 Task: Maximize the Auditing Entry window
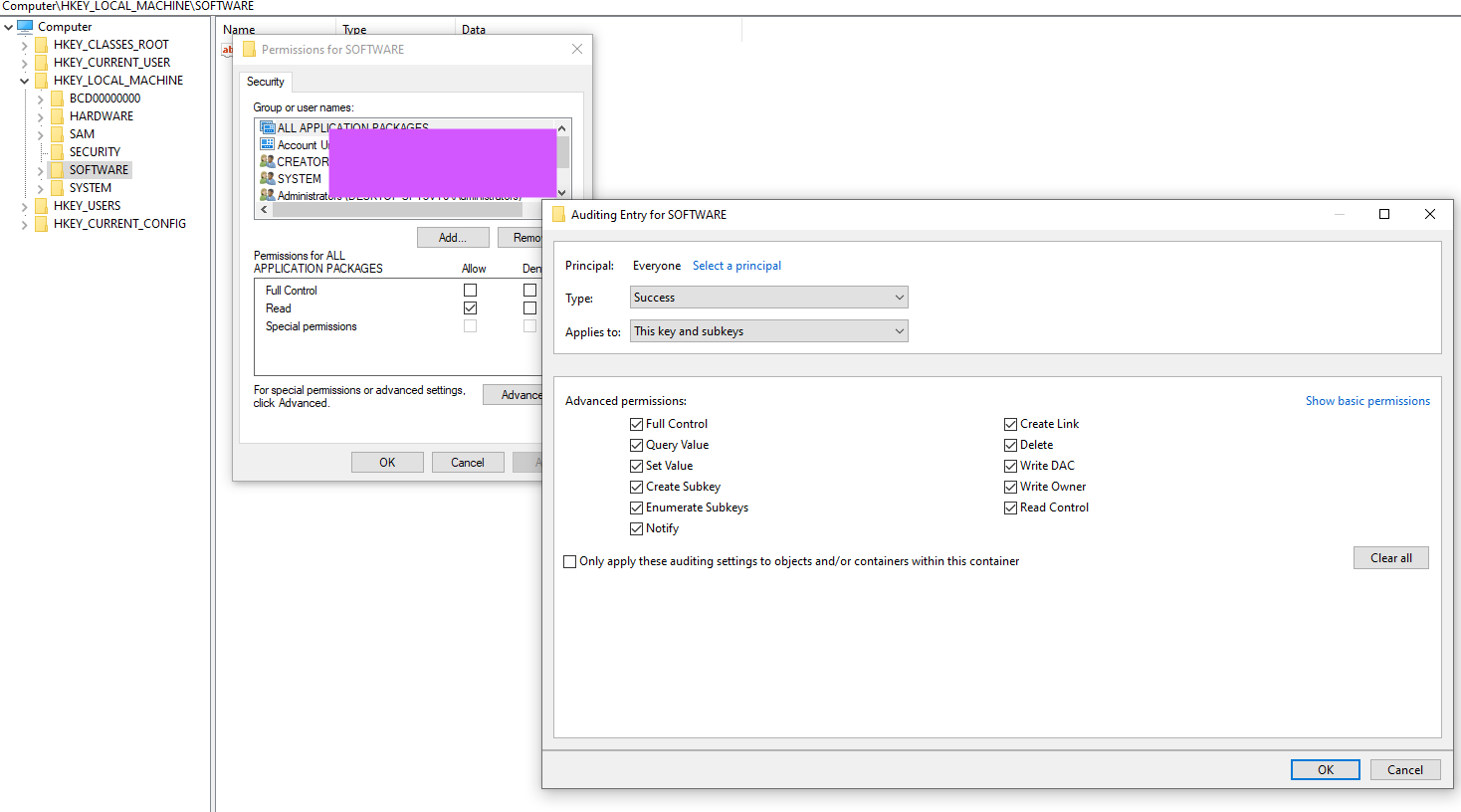pos(1383,214)
